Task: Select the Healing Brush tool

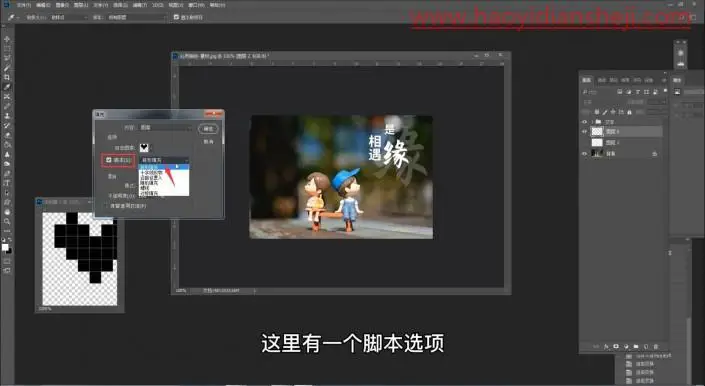Action: click(x=7, y=97)
